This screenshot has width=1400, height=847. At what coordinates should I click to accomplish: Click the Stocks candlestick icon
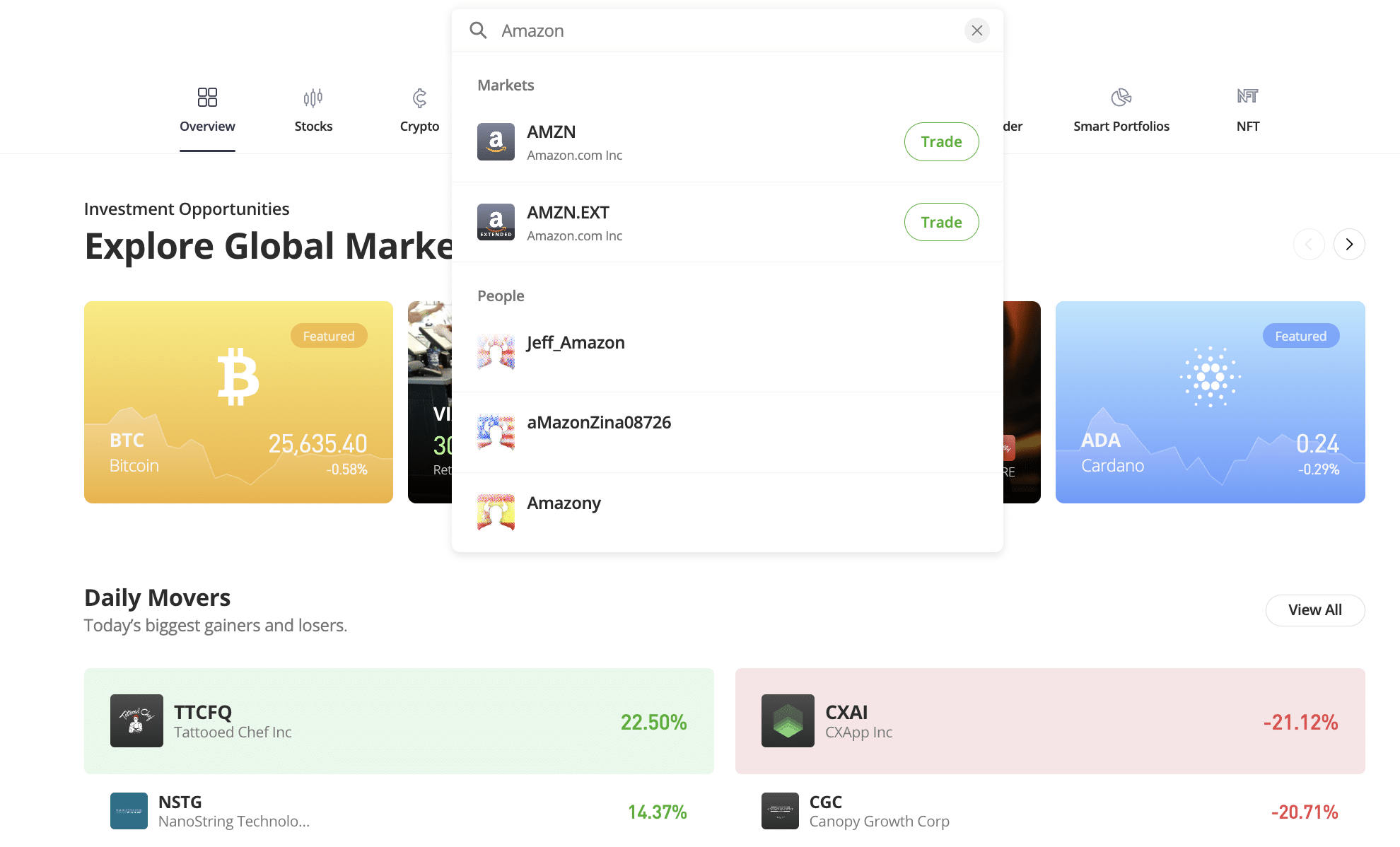pyautogui.click(x=313, y=98)
